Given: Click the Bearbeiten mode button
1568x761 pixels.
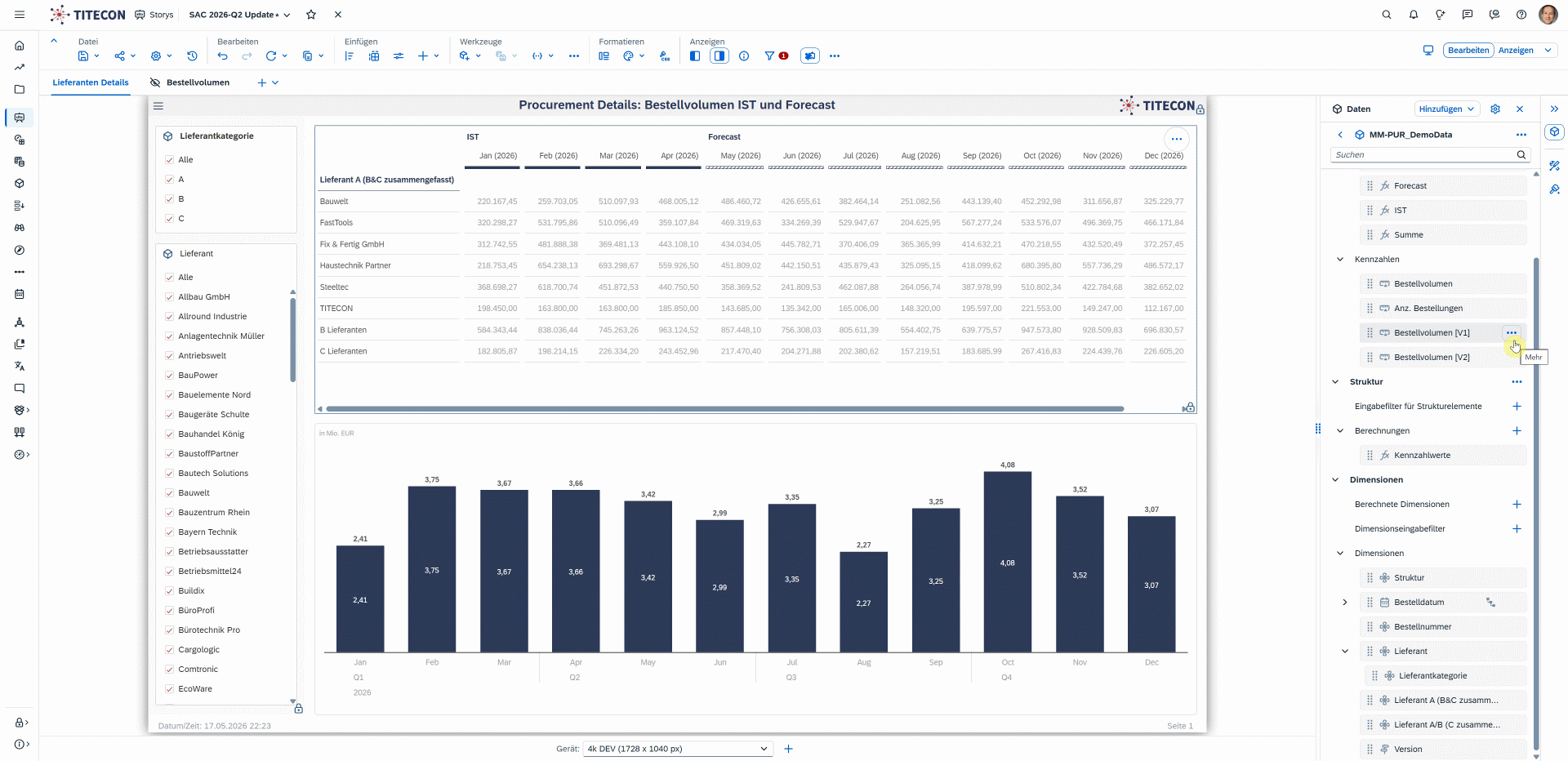Looking at the screenshot, I should [x=1468, y=50].
